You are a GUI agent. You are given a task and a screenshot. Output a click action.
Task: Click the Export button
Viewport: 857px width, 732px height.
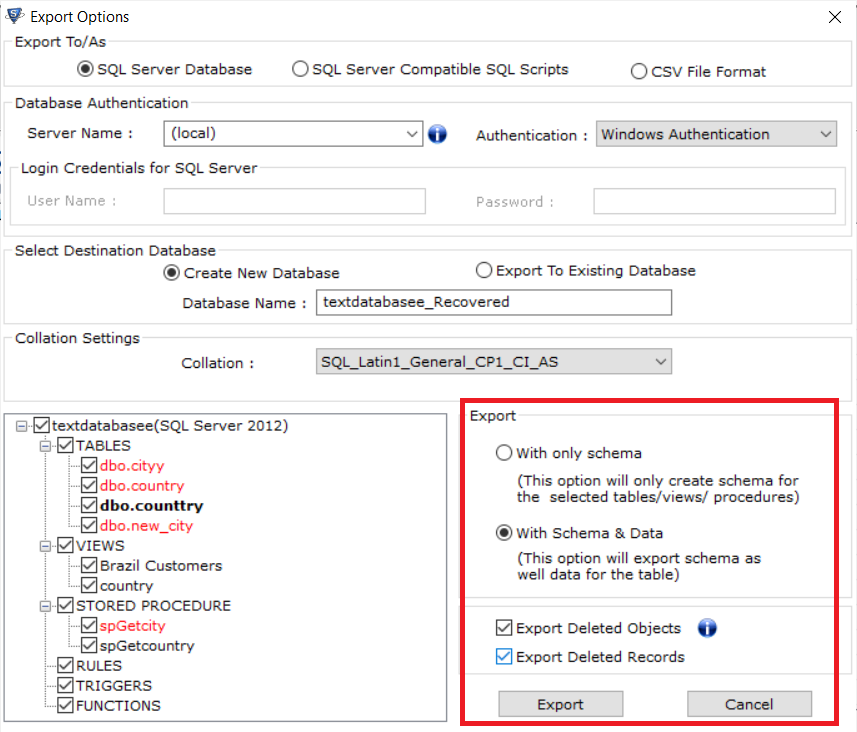click(x=560, y=704)
